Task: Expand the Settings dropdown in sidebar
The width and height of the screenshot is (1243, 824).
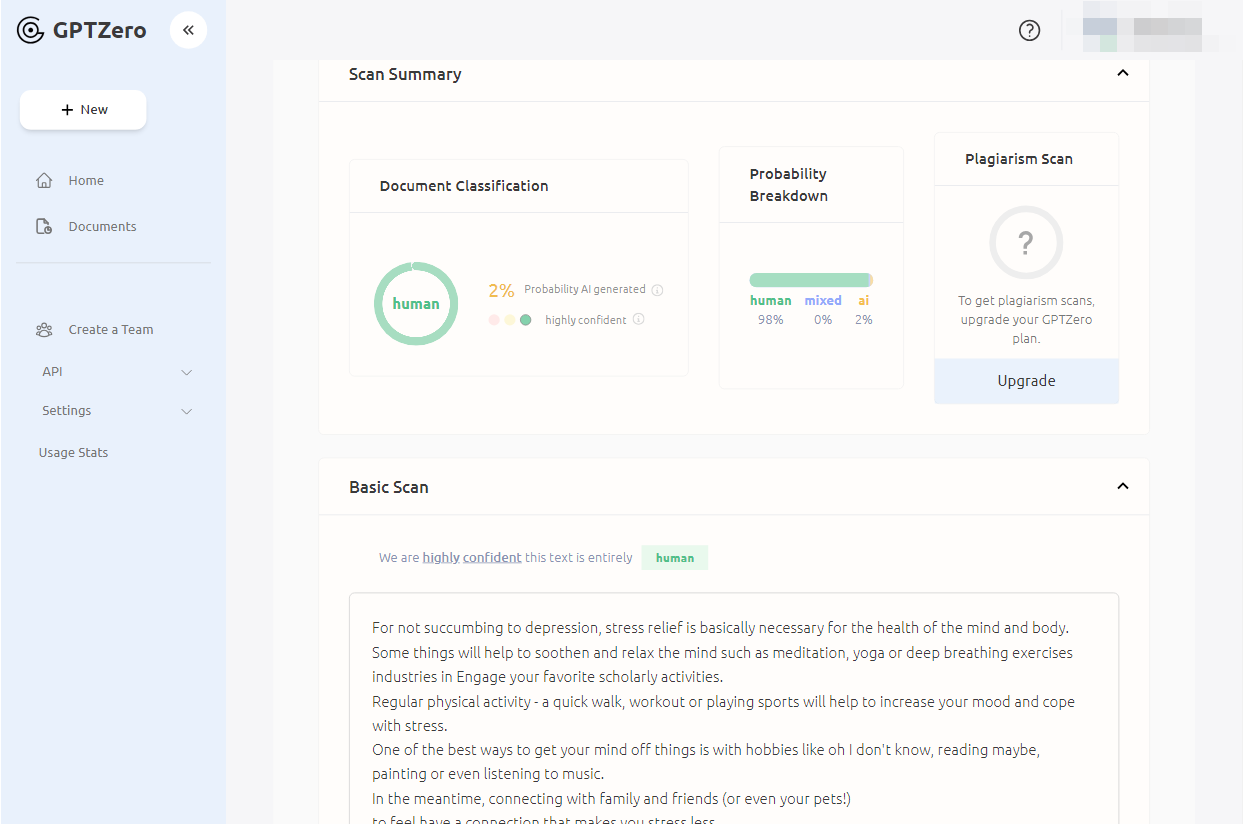Action: (x=186, y=411)
